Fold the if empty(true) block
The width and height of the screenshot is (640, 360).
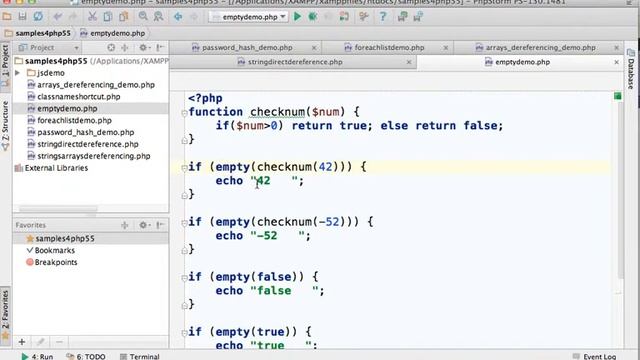(184, 333)
